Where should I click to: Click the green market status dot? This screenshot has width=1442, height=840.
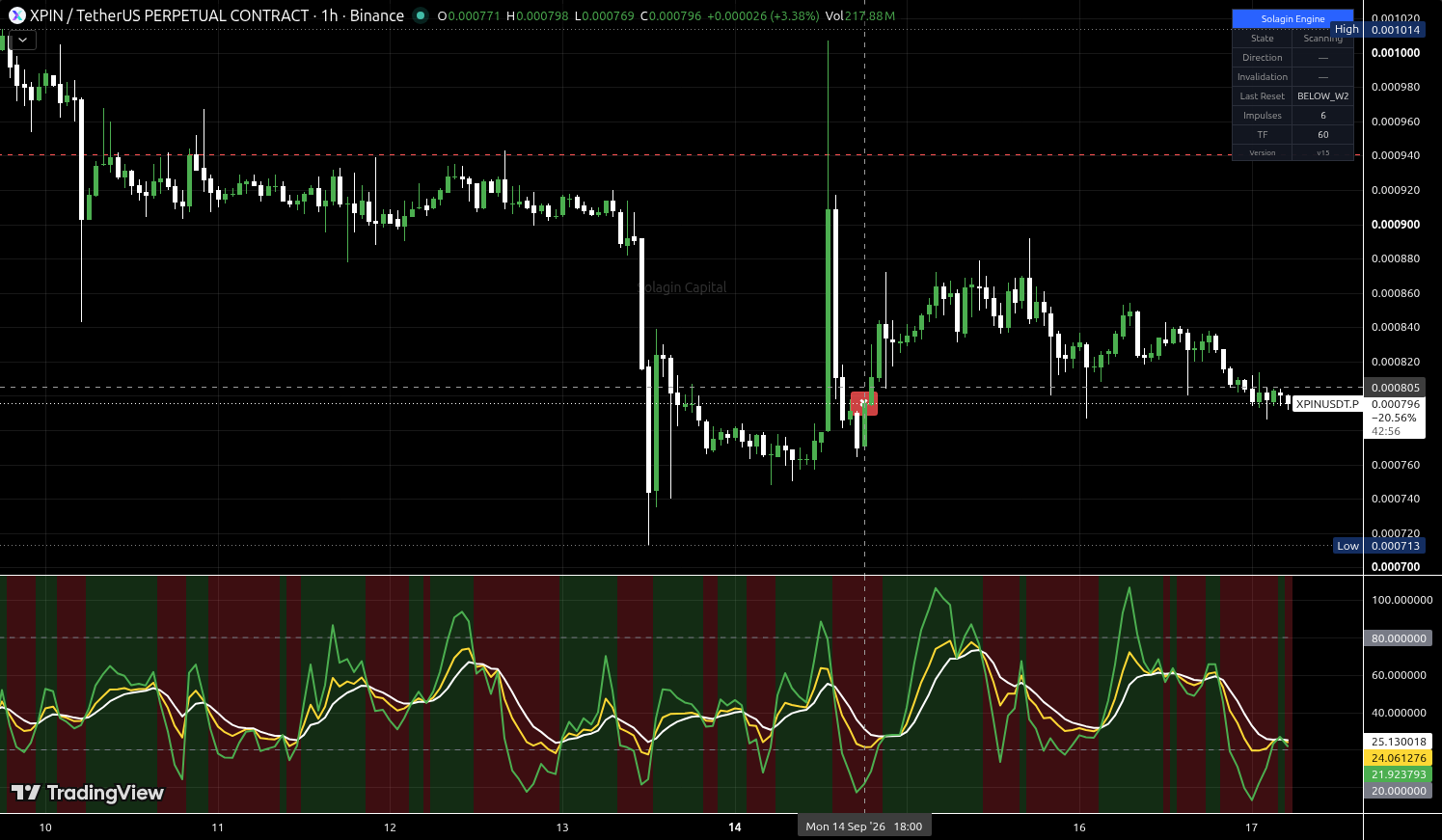(420, 15)
